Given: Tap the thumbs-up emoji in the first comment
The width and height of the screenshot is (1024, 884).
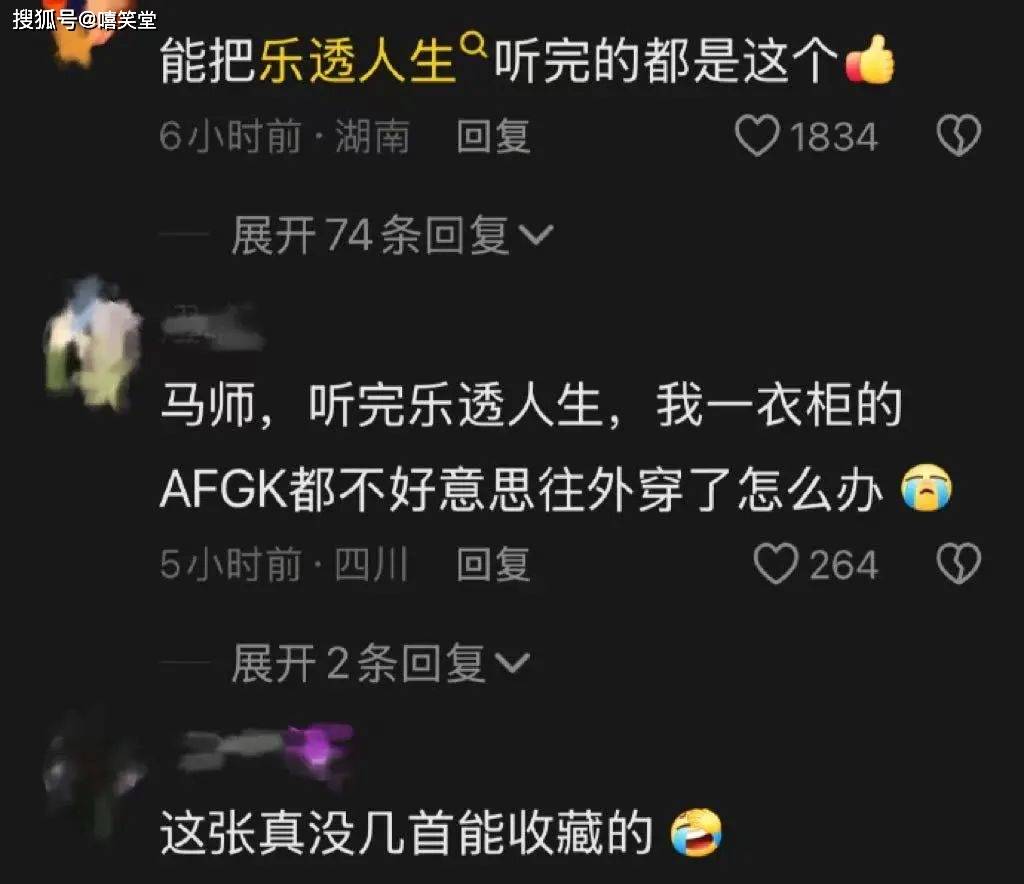Looking at the screenshot, I should (869, 60).
